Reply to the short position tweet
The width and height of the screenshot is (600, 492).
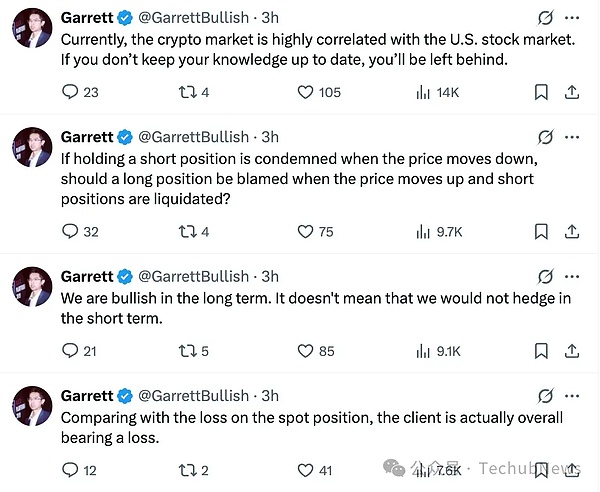(x=70, y=231)
